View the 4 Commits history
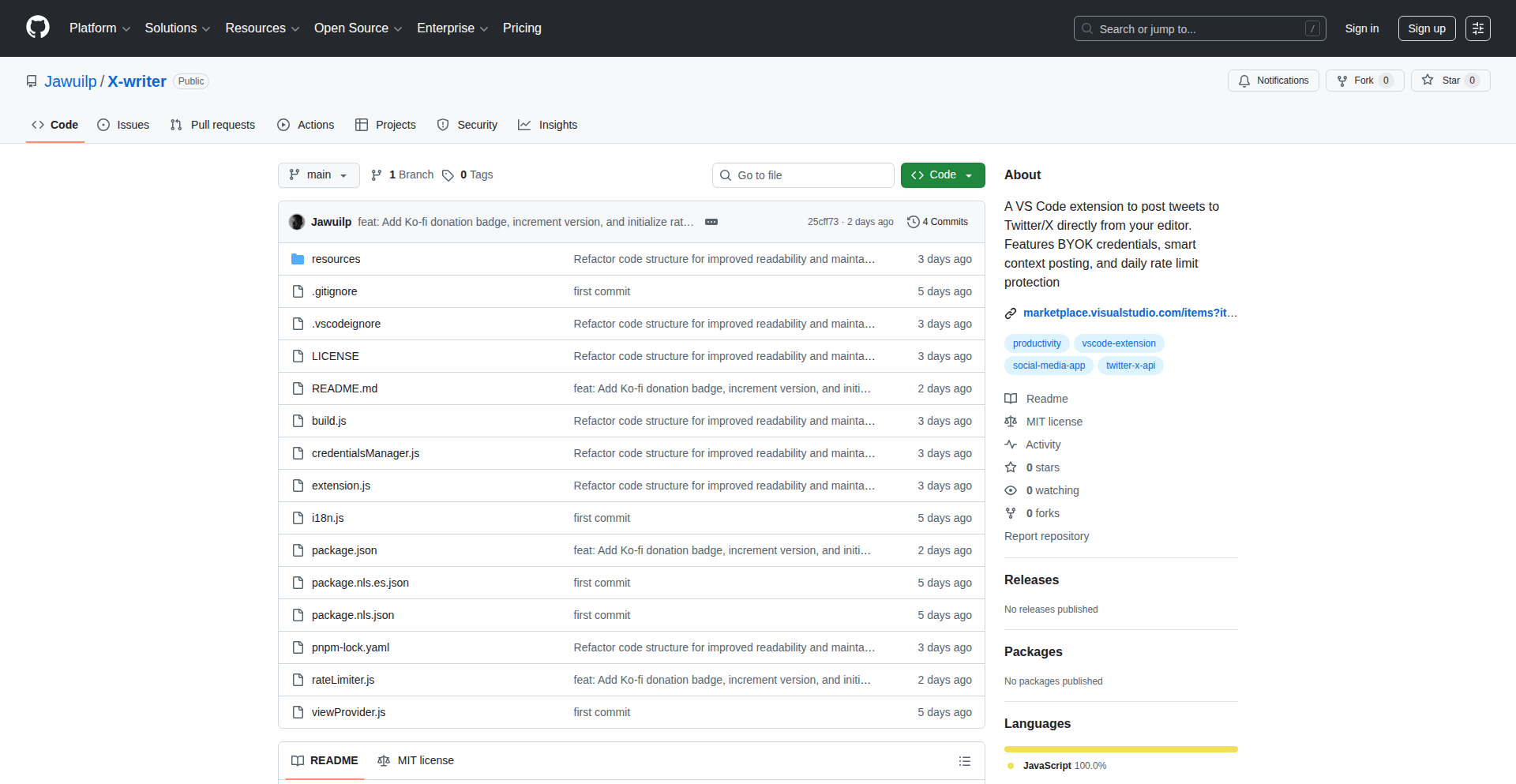The image size is (1516, 784). coord(937,222)
